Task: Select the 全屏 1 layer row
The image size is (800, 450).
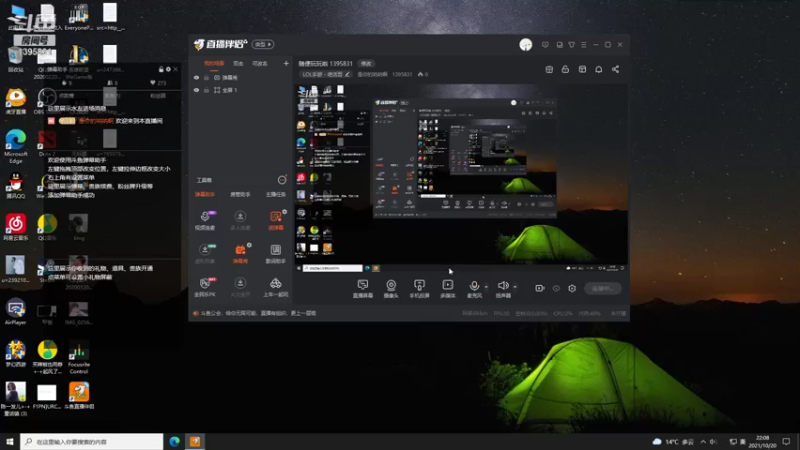Action: (x=240, y=90)
